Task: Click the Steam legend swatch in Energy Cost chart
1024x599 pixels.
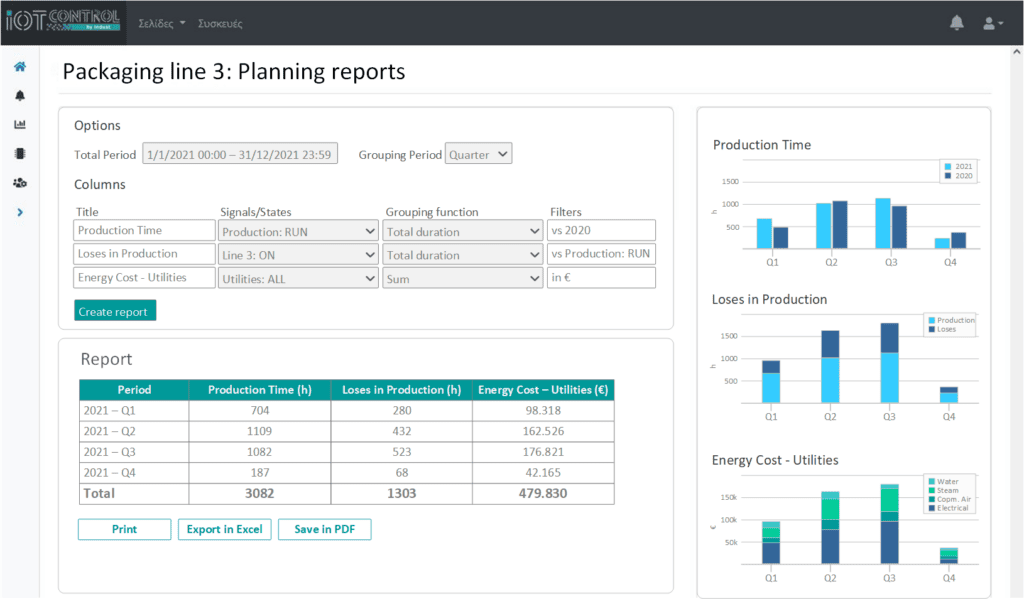Action: [932, 491]
